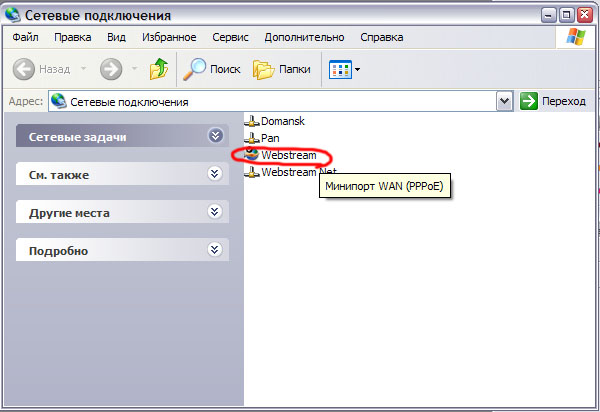Click the Back (Назад) arrow icon

pos(23,69)
